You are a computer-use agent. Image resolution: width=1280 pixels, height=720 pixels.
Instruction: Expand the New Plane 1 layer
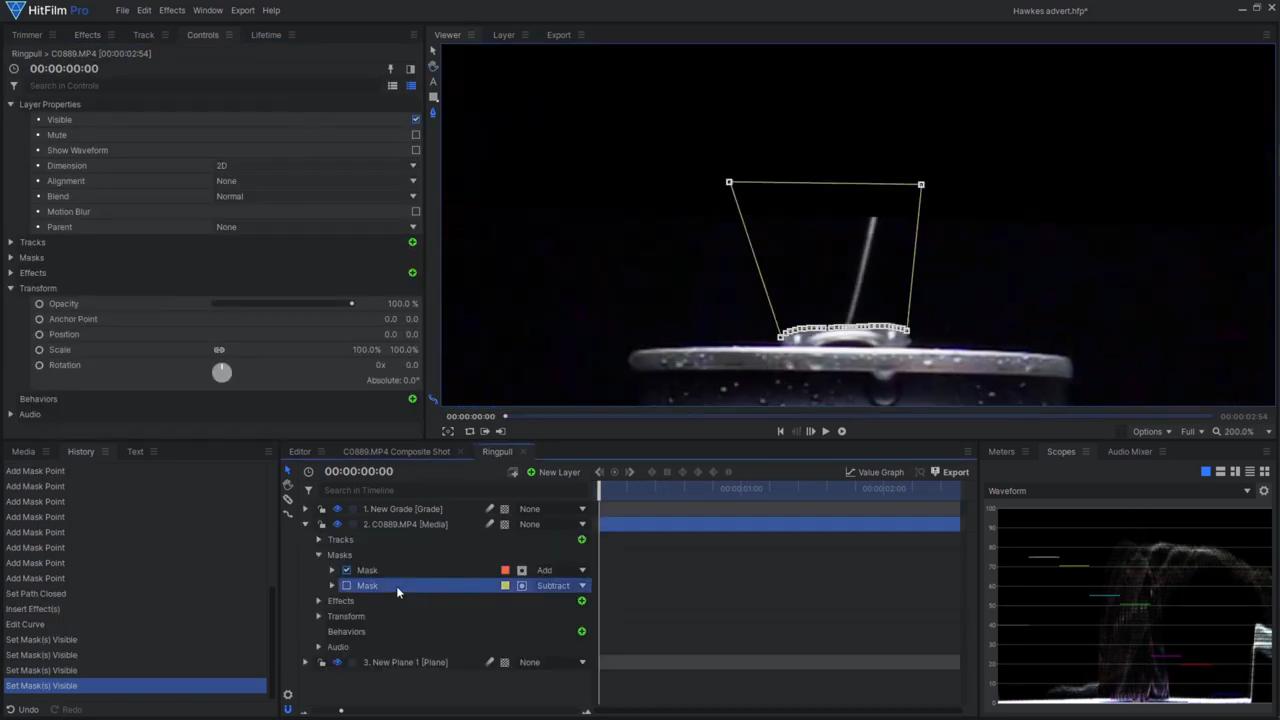306,662
